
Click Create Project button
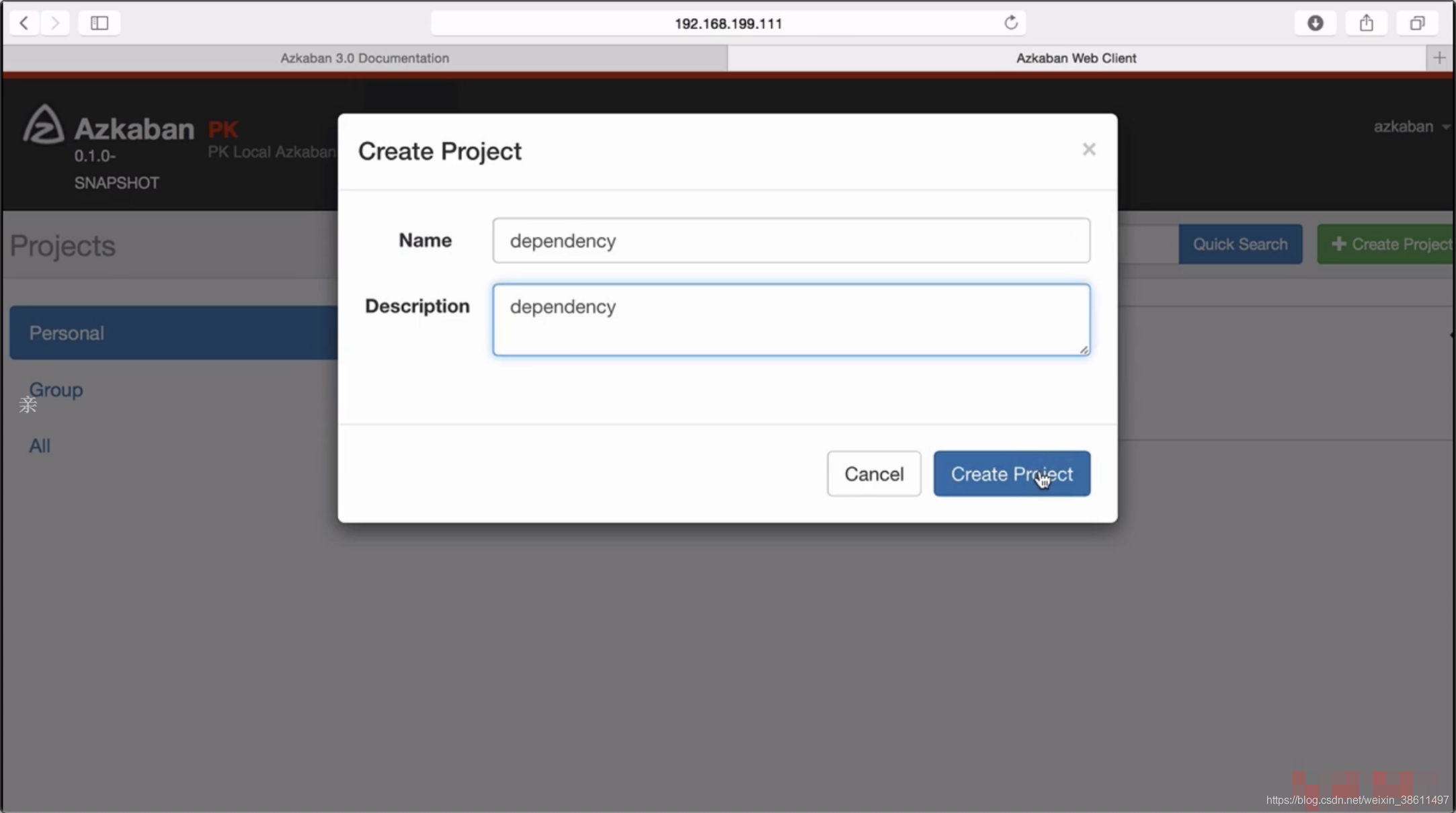[1011, 474]
